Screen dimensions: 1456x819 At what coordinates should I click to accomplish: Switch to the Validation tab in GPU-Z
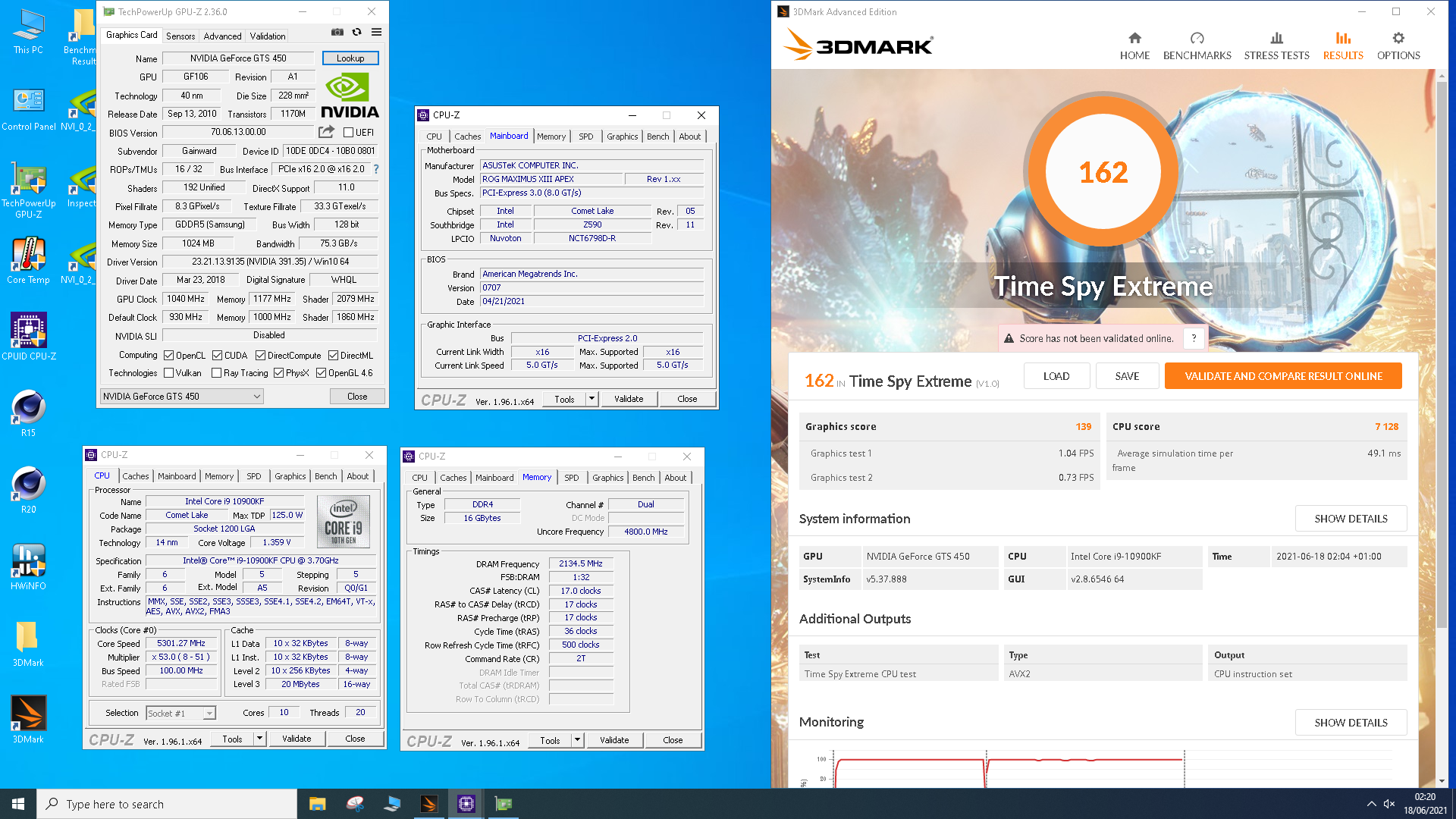268,36
